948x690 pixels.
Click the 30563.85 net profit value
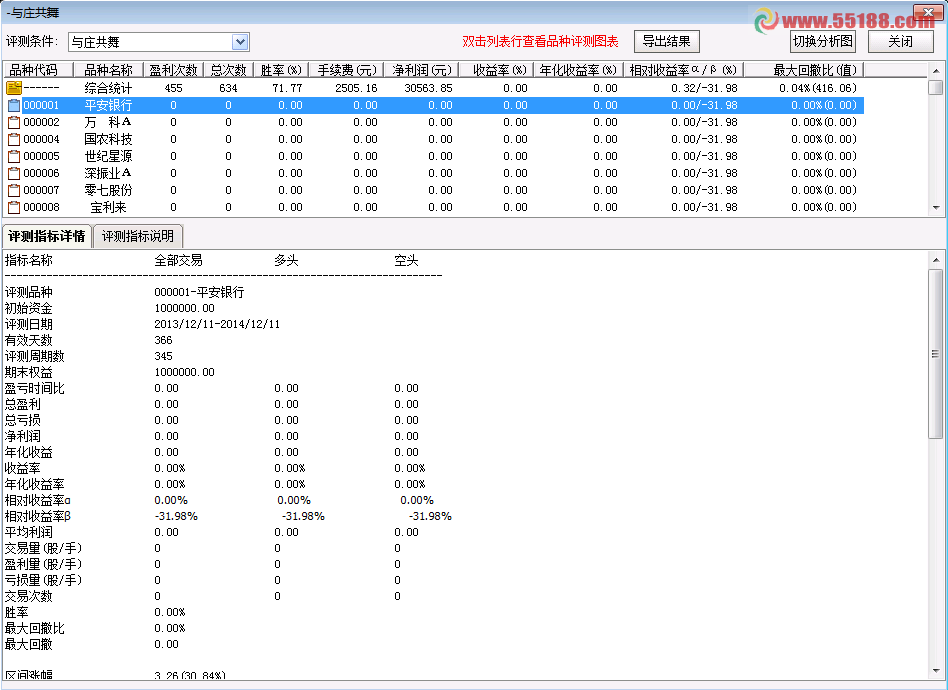point(429,88)
